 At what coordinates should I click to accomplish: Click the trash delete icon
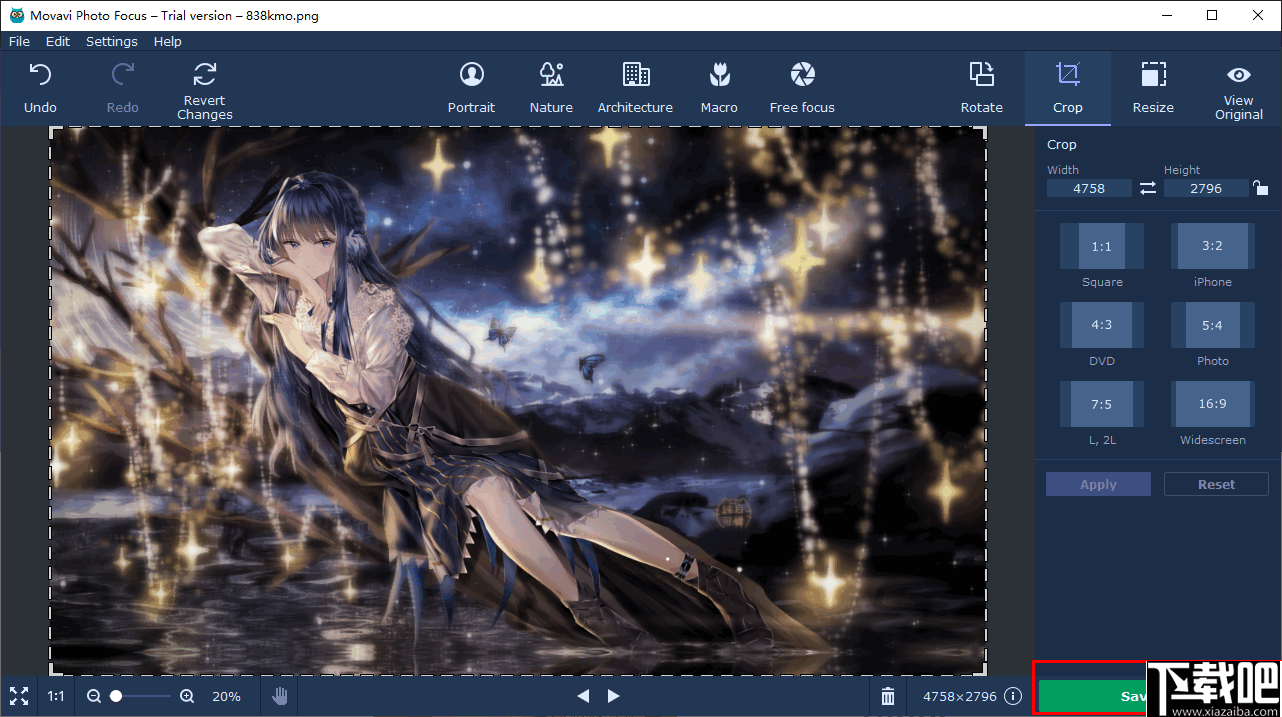tap(888, 696)
